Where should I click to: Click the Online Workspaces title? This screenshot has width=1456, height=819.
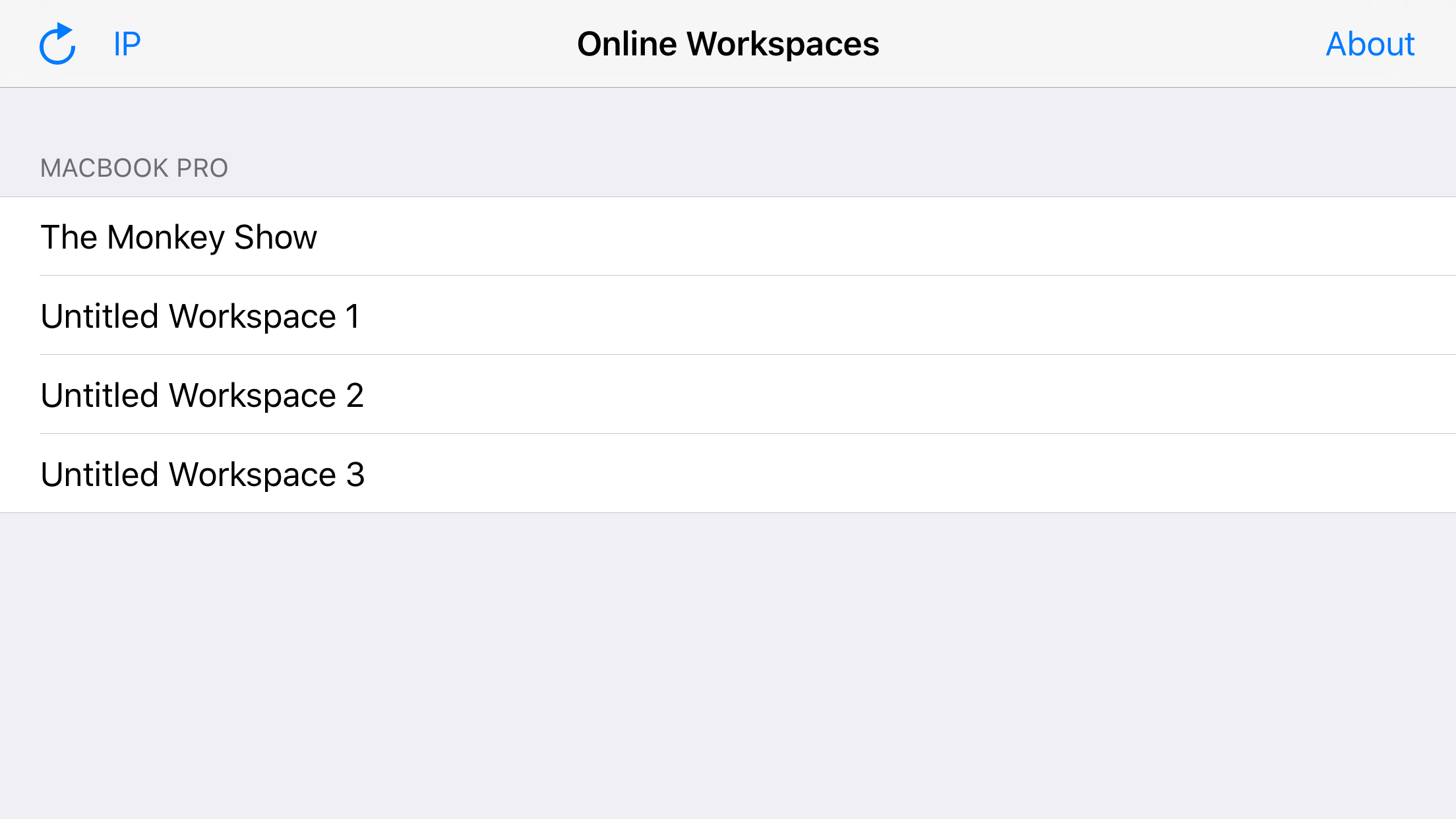pos(727,44)
